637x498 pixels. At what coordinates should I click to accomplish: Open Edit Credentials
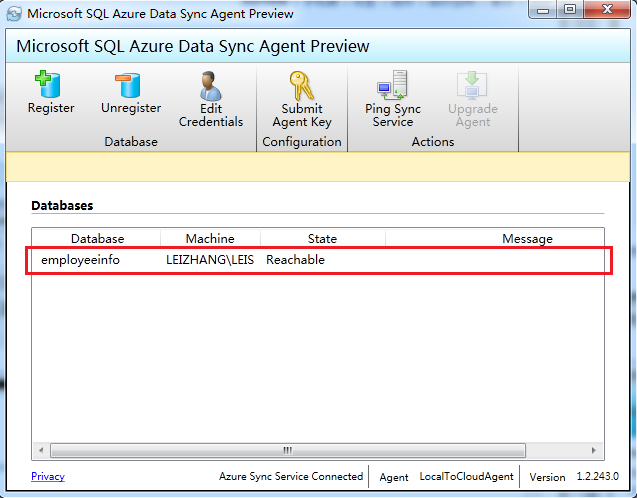tap(211, 99)
